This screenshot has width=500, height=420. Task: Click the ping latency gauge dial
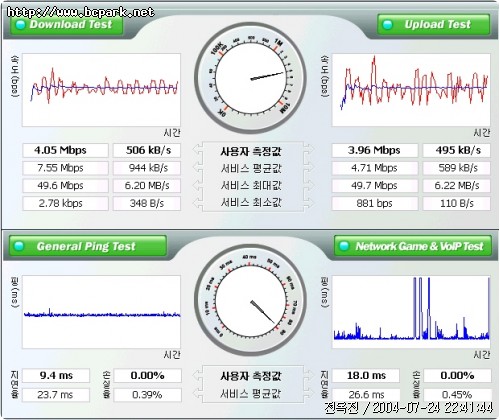250,301
